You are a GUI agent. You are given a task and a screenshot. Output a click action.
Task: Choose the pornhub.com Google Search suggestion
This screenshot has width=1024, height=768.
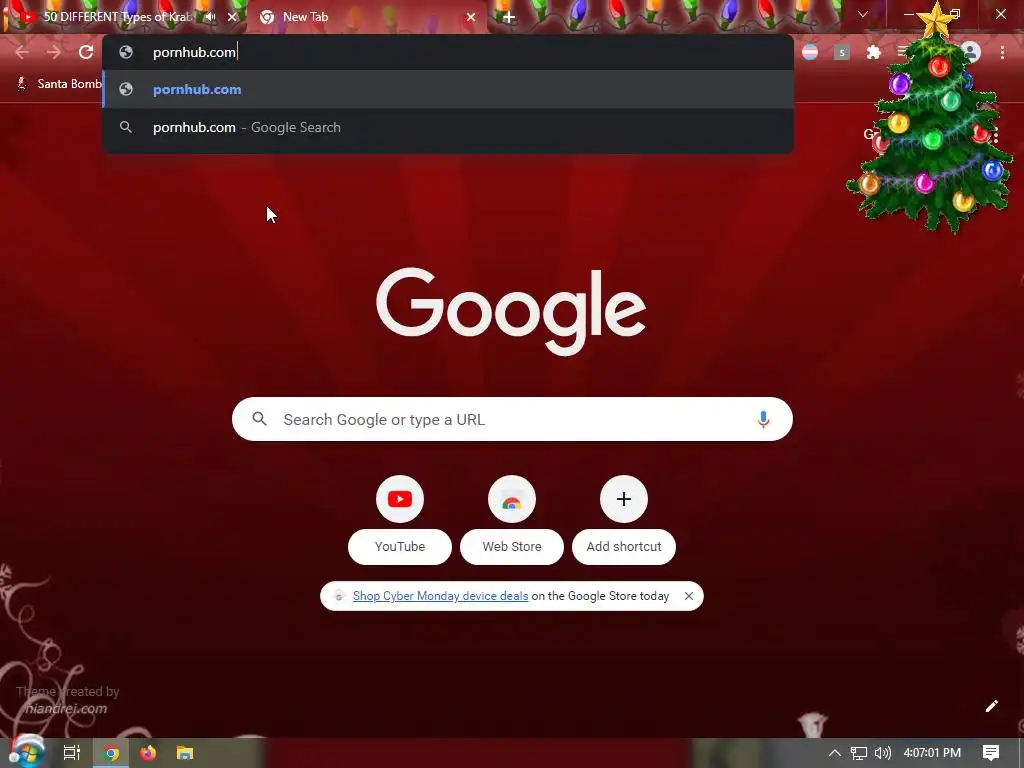448,127
